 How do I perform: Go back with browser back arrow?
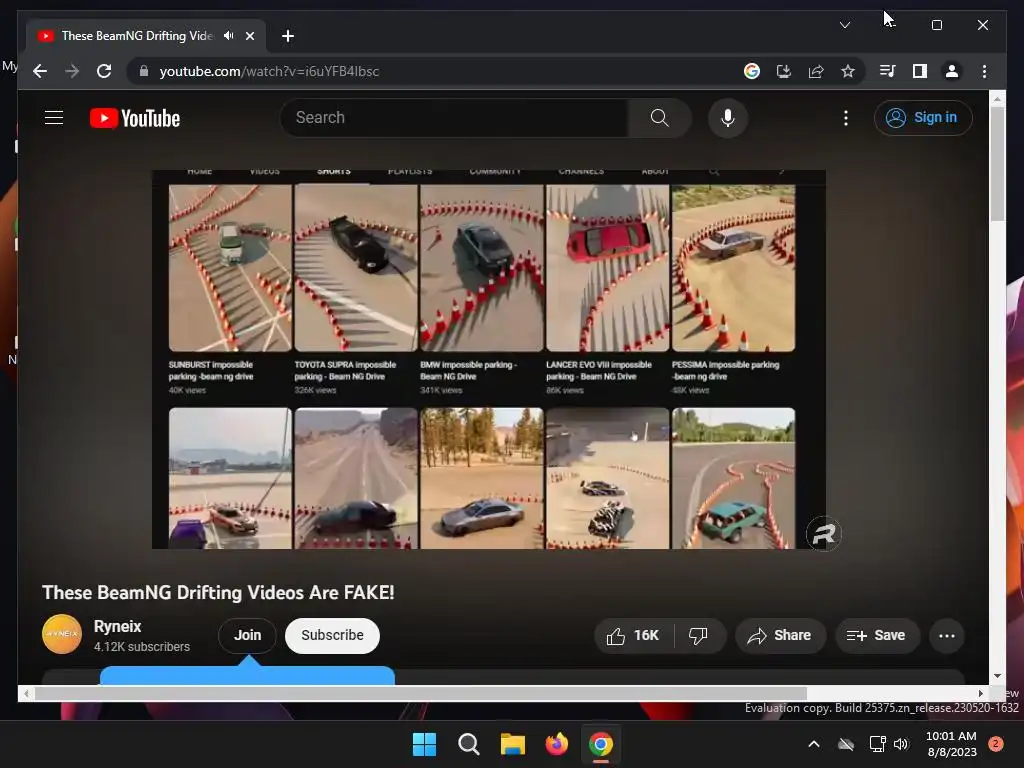click(x=40, y=71)
